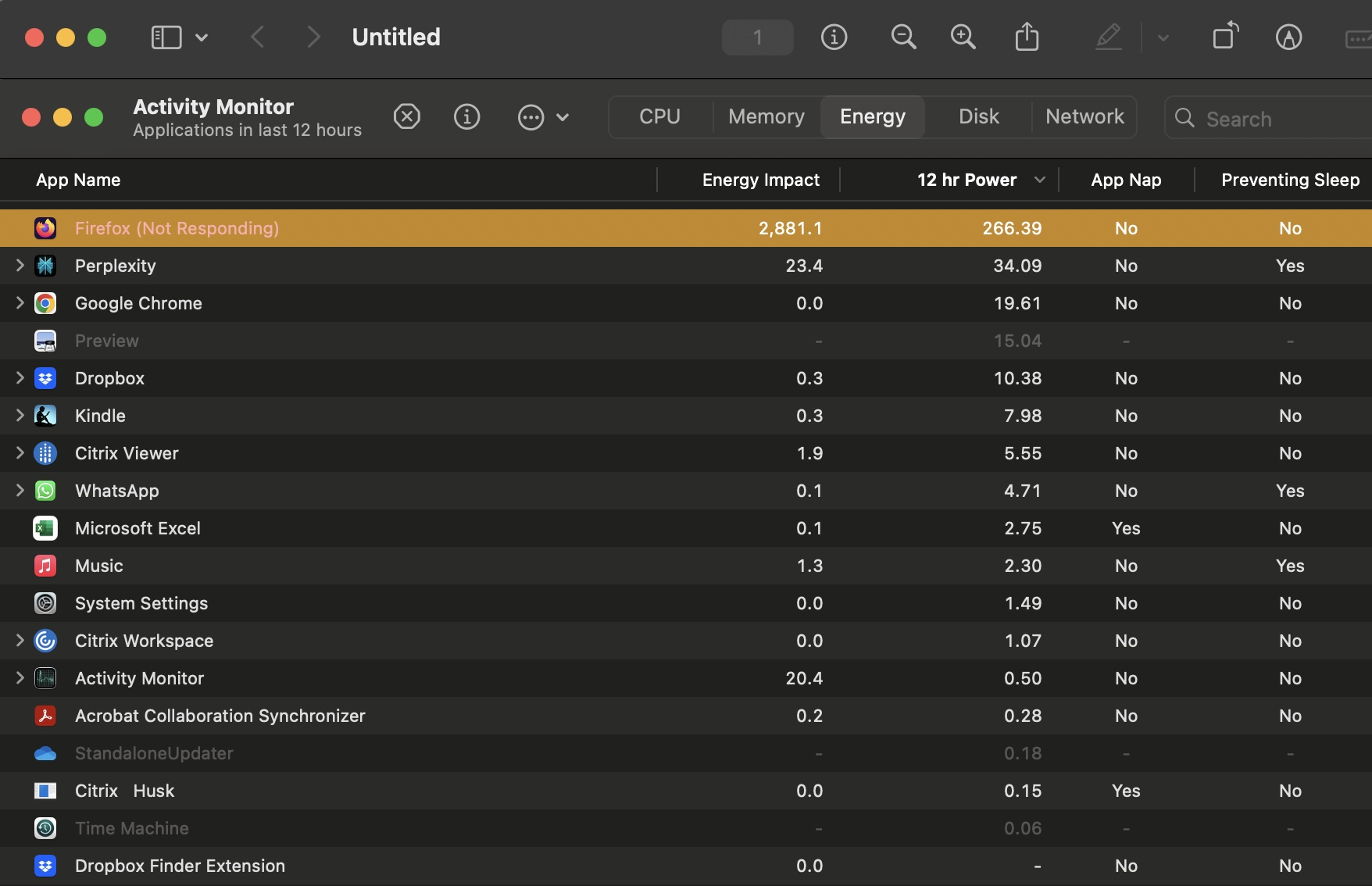This screenshot has width=1372, height=886.
Task: Sort by App Nap column header
Action: tap(1126, 180)
